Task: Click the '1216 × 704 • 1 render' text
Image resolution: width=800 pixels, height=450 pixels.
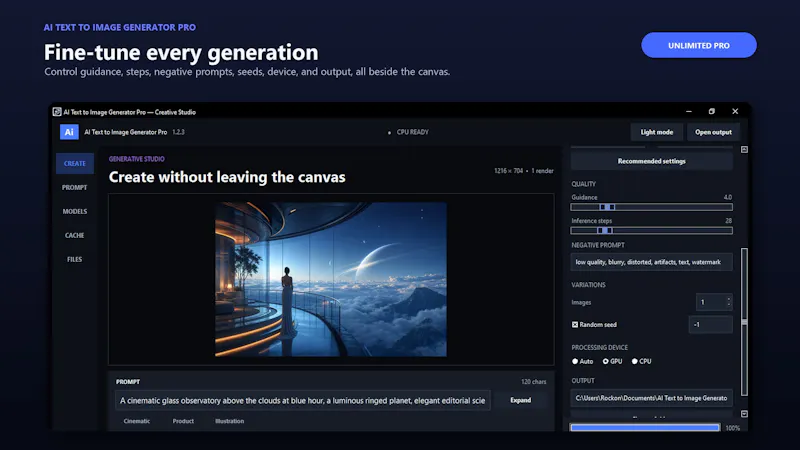Action: pyautogui.click(x=523, y=171)
